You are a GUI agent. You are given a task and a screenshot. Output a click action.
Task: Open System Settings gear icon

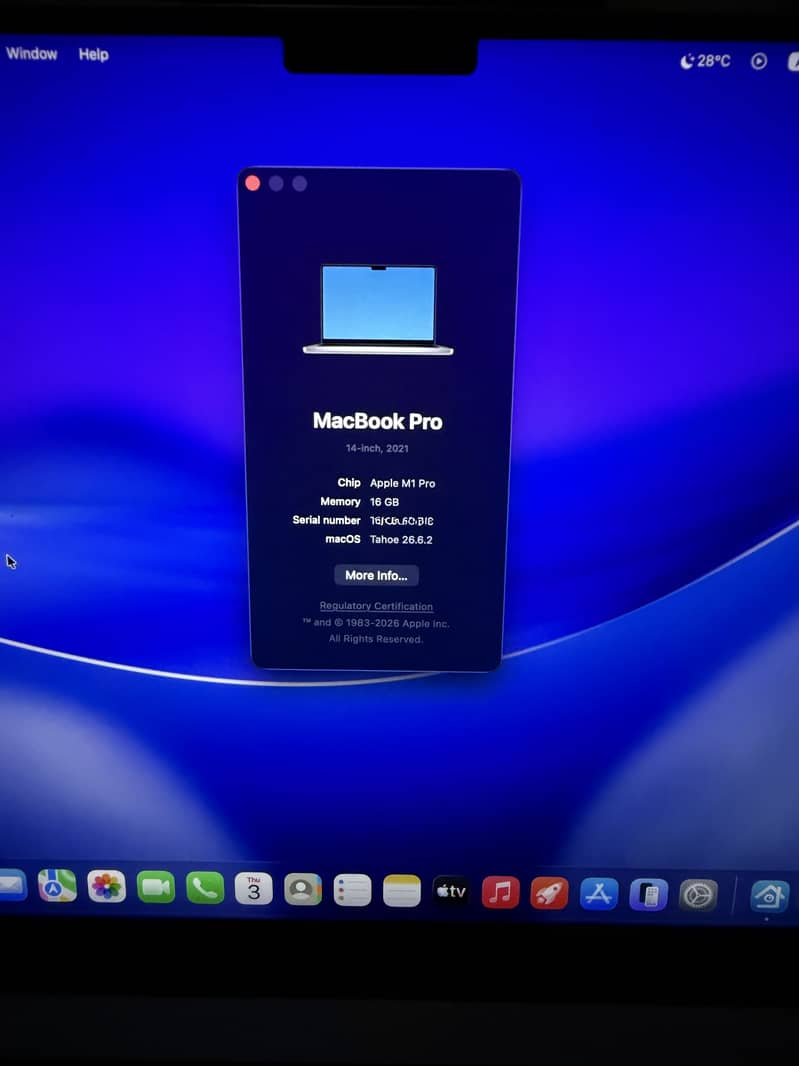pos(698,895)
